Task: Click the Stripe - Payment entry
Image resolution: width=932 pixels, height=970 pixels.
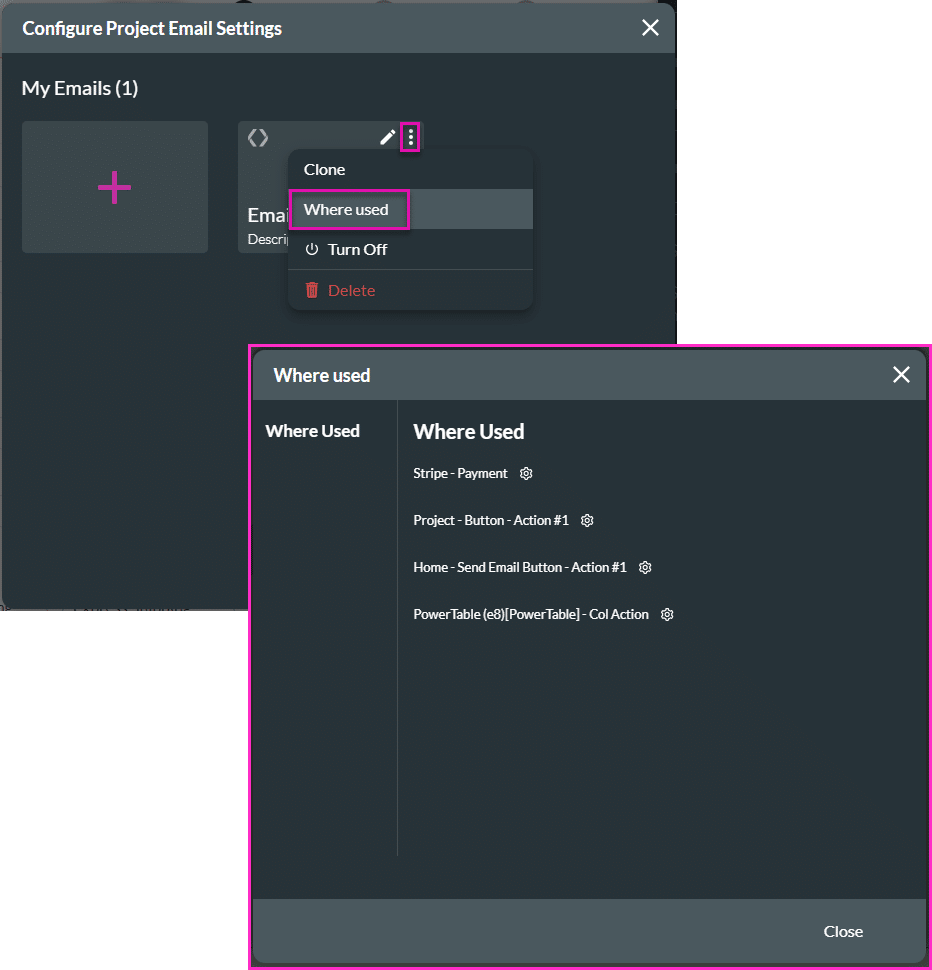Action: pyautogui.click(x=460, y=474)
